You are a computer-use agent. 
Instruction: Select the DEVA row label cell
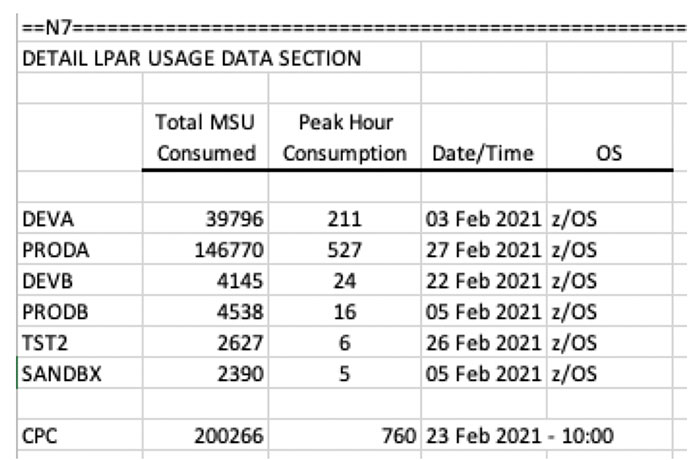coord(80,219)
